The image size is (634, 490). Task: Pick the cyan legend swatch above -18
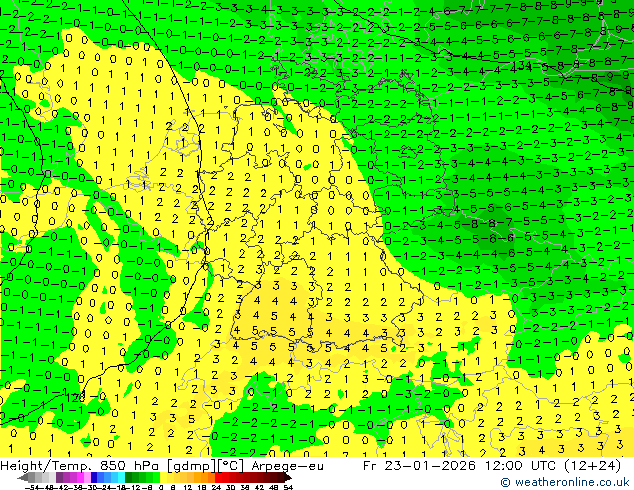121,478
